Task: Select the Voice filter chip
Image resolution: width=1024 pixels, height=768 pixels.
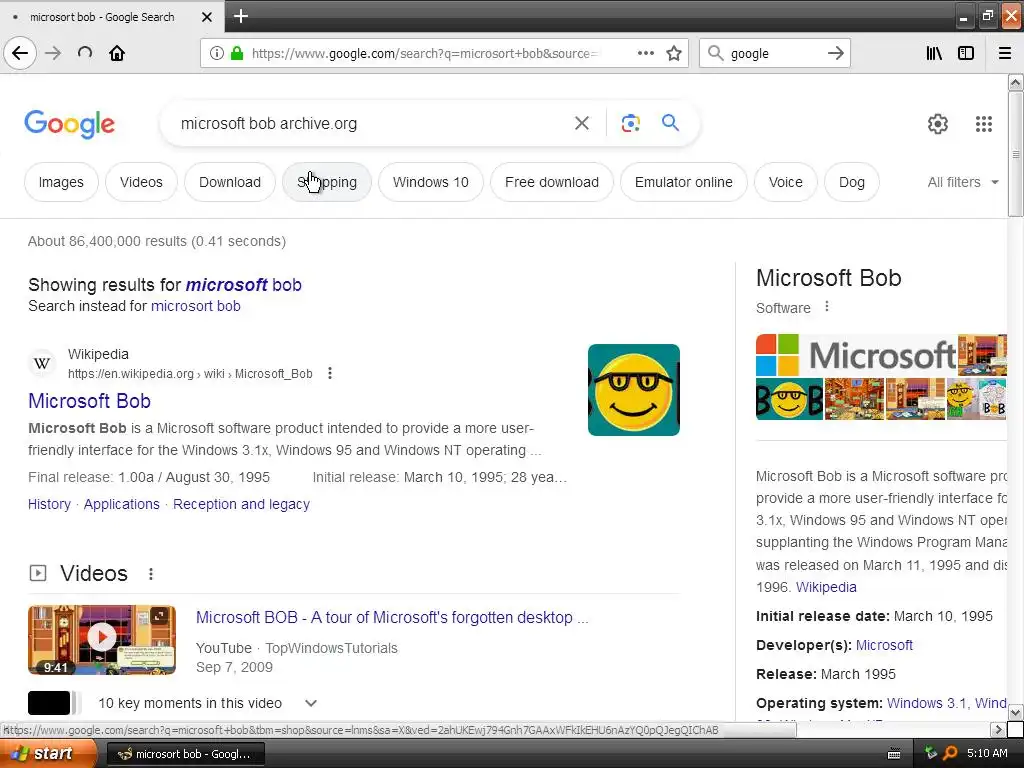Action: (786, 182)
